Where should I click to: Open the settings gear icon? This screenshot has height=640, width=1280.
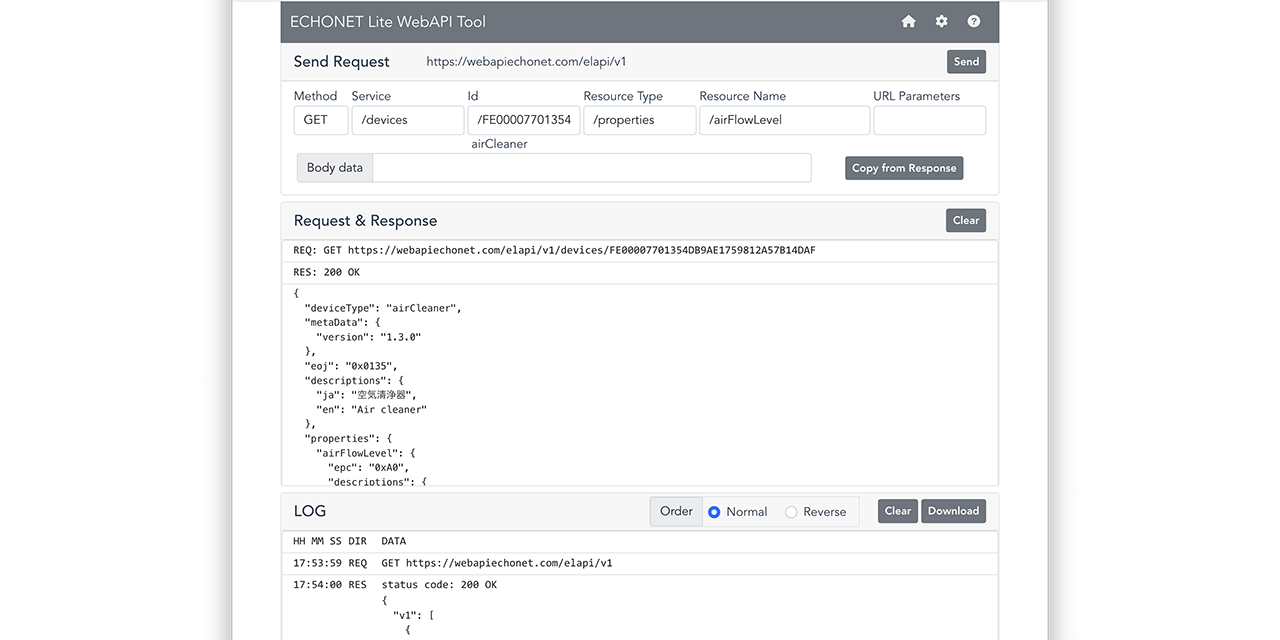pos(941,21)
